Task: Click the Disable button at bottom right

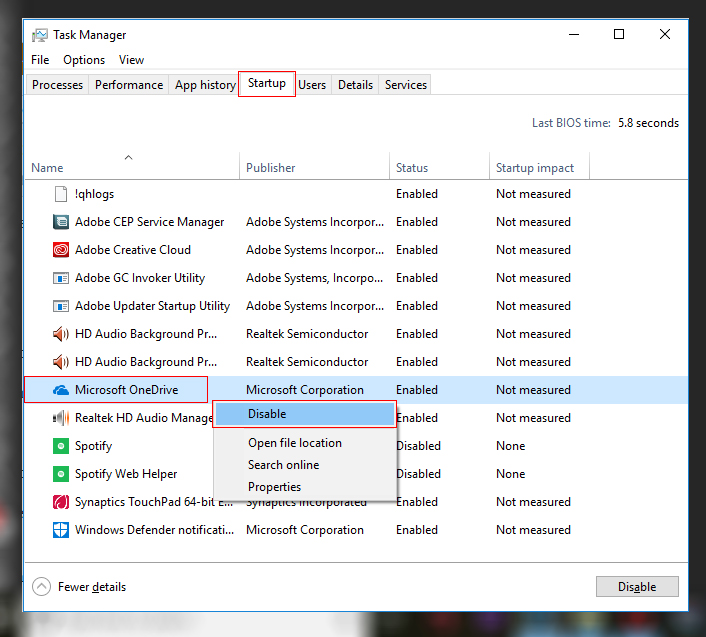Action: 637,587
